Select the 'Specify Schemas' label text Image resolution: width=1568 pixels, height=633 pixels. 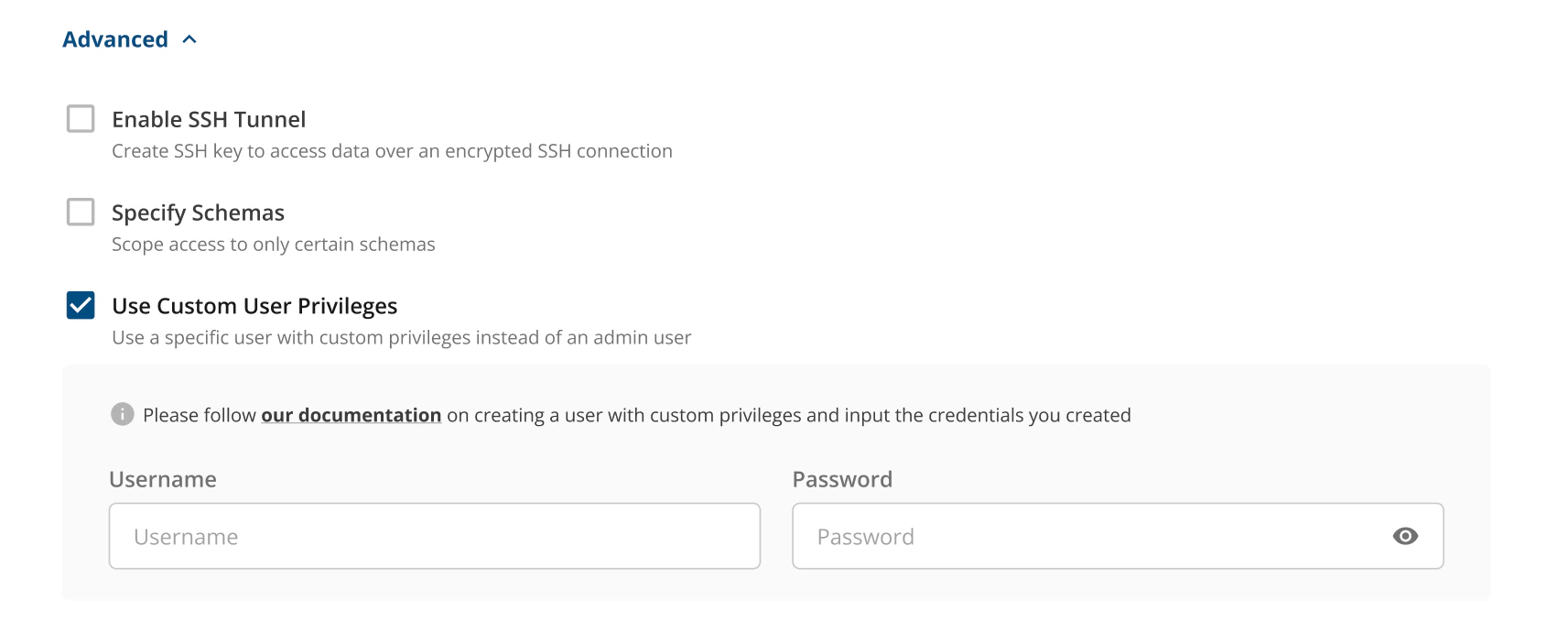(x=198, y=212)
